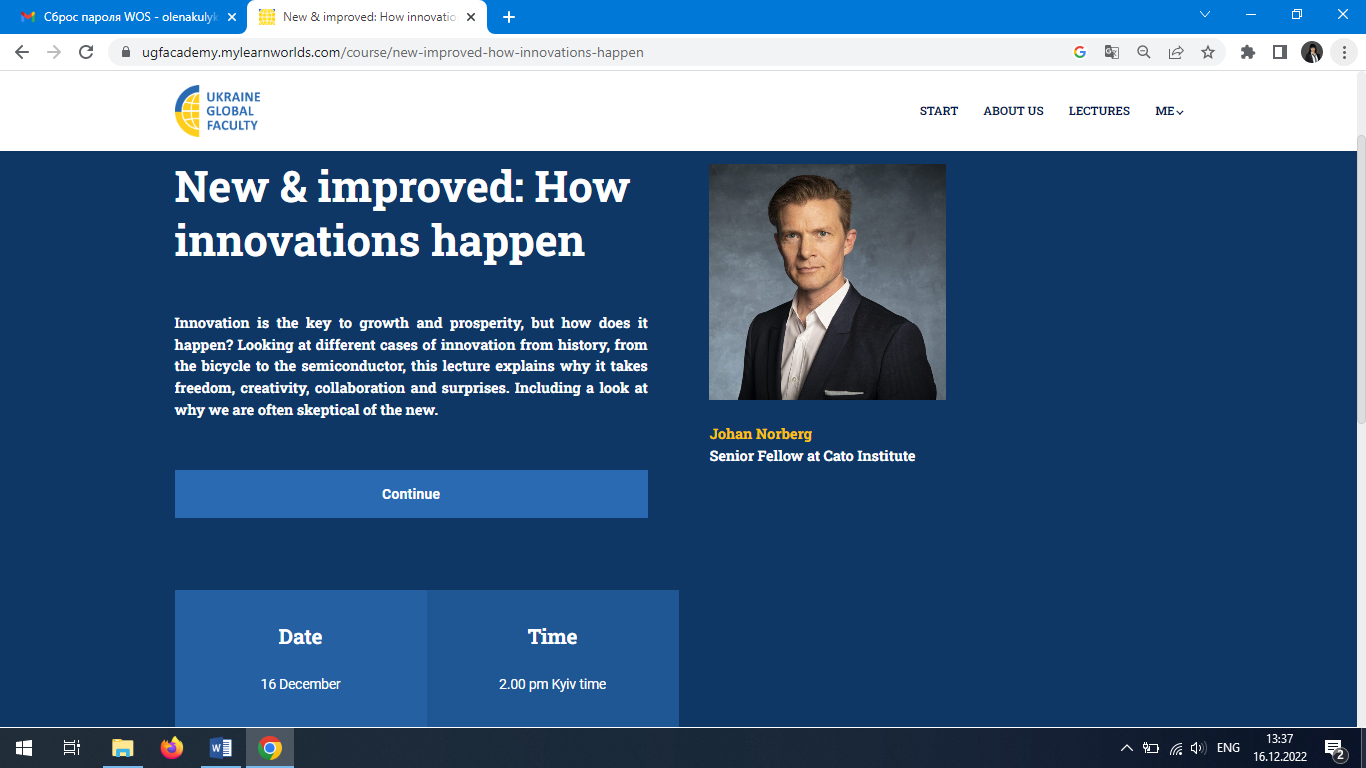Open Johan Norberg speaker name link
Image resolution: width=1366 pixels, height=768 pixels.
tap(761, 434)
